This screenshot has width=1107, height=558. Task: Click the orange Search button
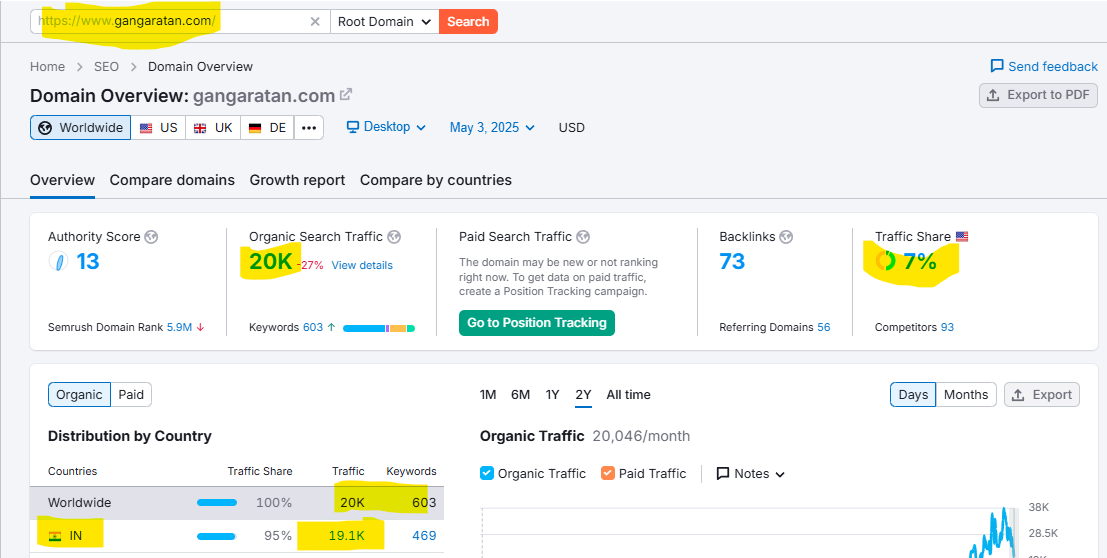tap(468, 21)
